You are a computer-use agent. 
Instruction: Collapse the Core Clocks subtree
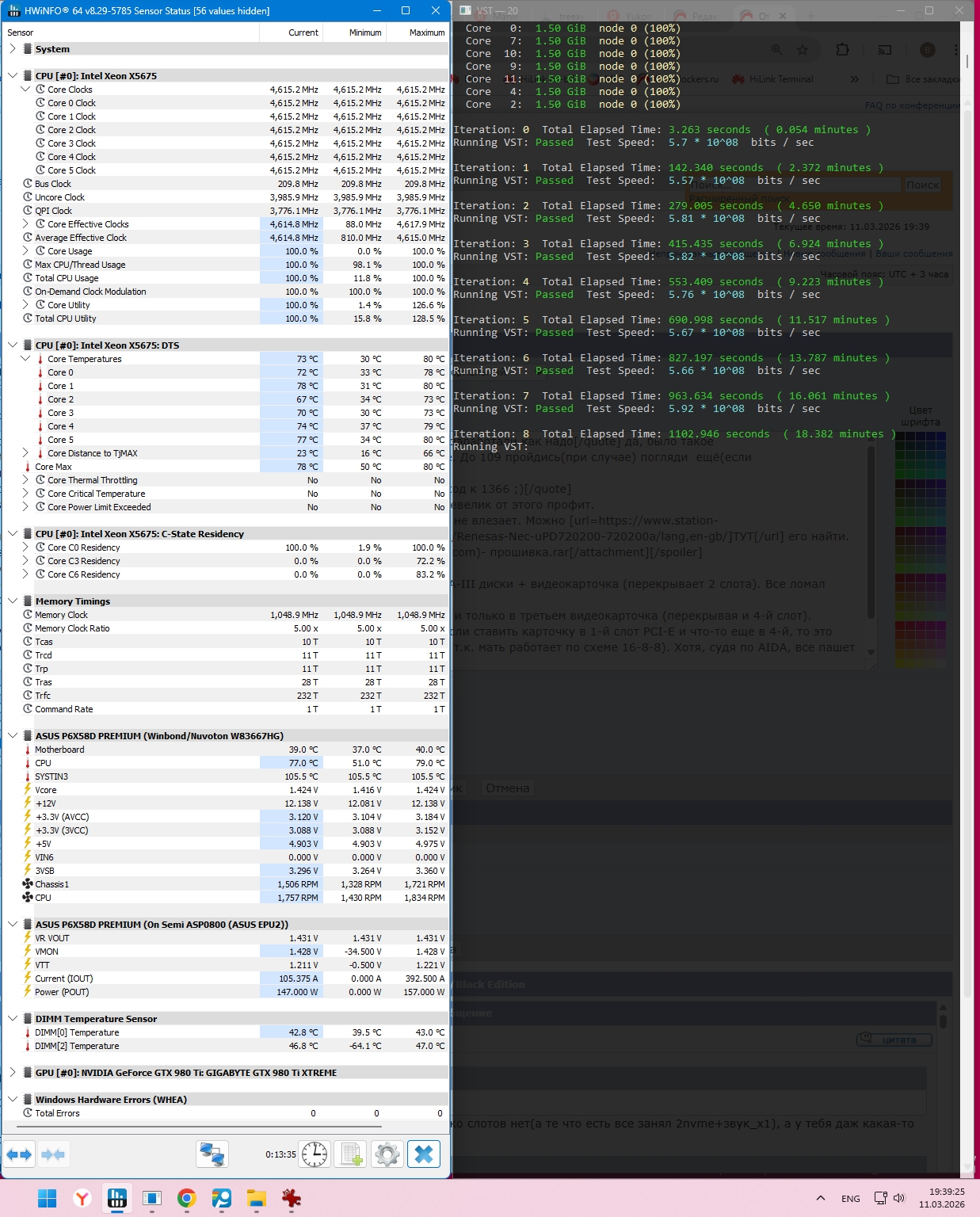[x=25, y=90]
